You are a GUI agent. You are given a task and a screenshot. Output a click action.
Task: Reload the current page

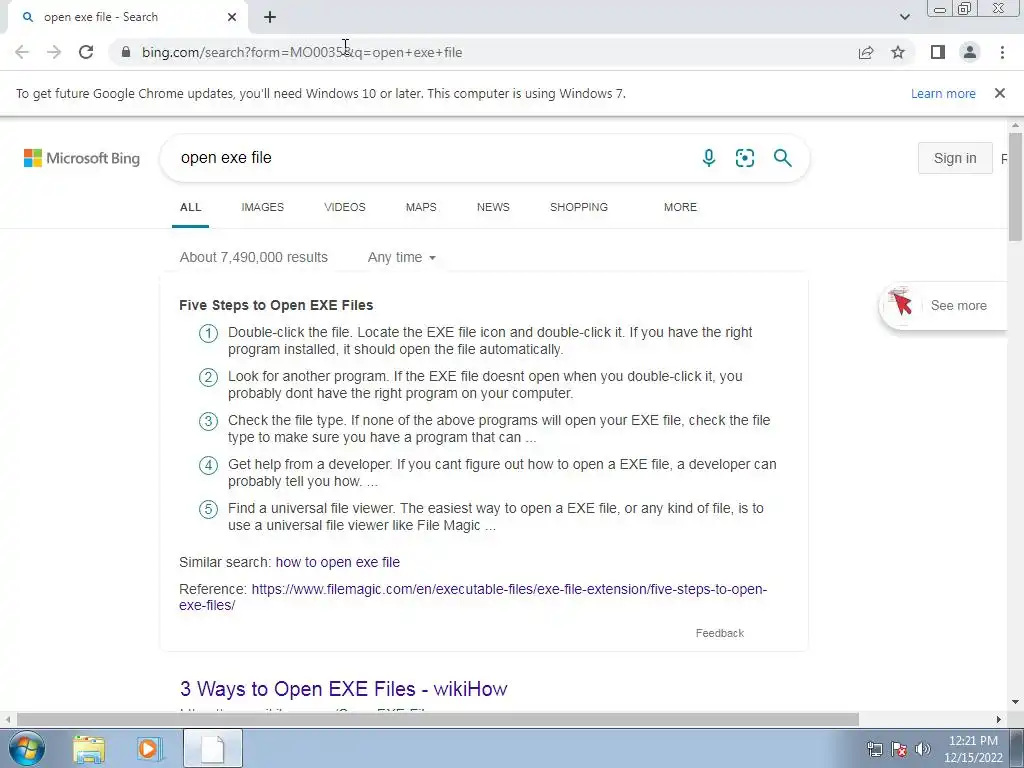click(86, 52)
